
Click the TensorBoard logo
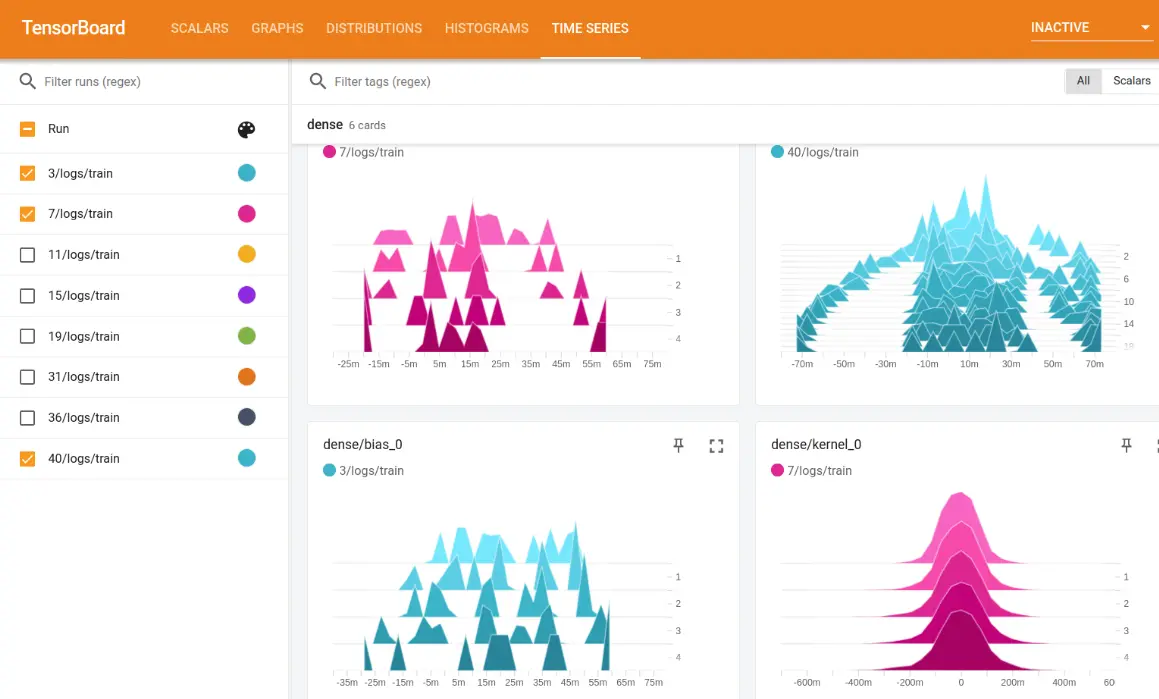pos(72,28)
